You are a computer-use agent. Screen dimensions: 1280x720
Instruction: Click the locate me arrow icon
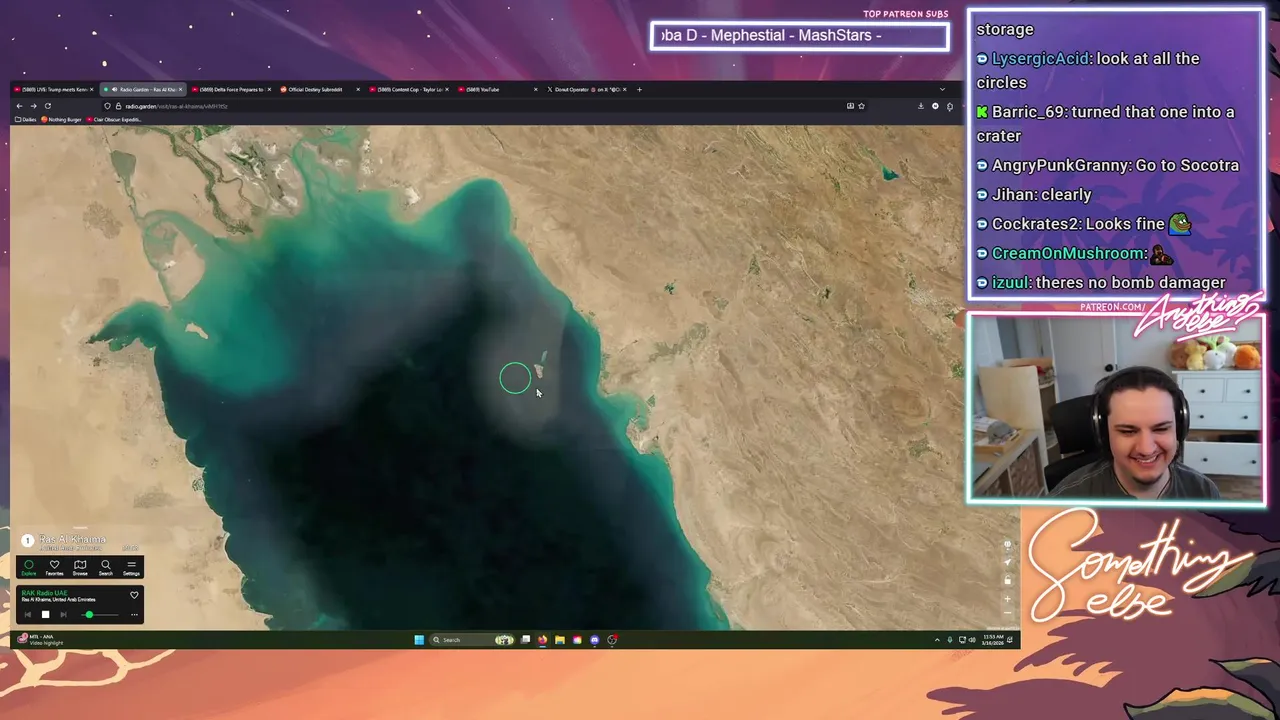[x=1007, y=562]
